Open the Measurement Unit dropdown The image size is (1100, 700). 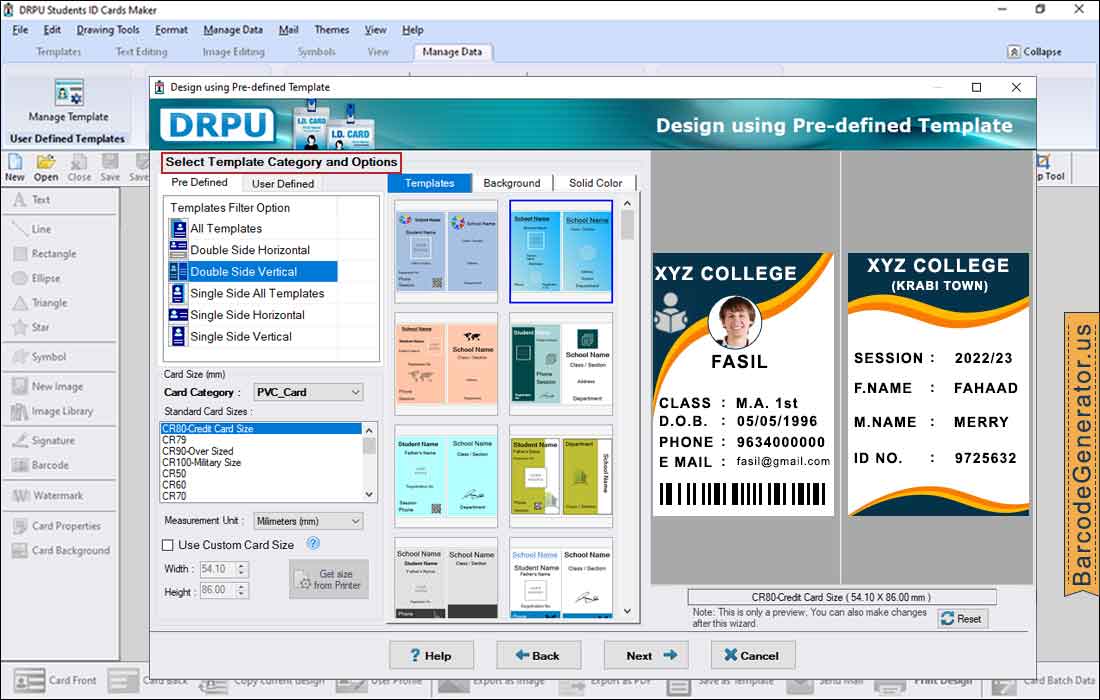[x=308, y=521]
